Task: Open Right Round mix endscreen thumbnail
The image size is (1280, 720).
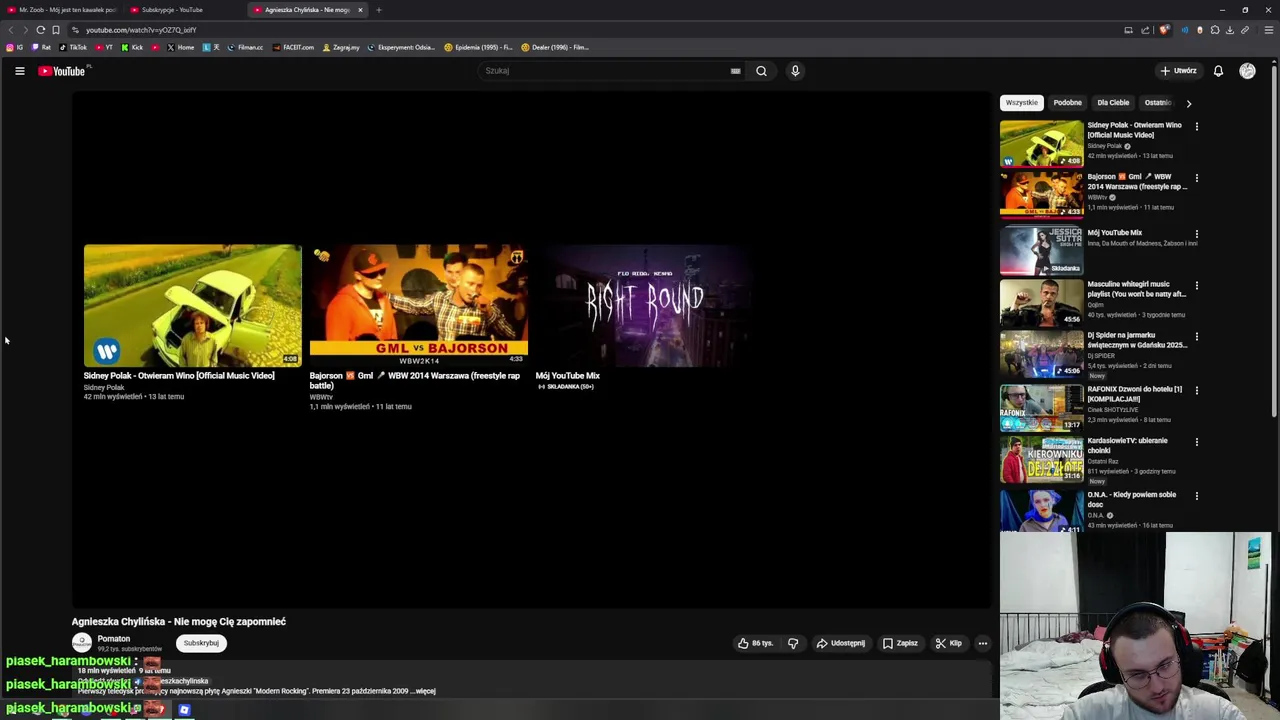Action: [x=644, y=306]
